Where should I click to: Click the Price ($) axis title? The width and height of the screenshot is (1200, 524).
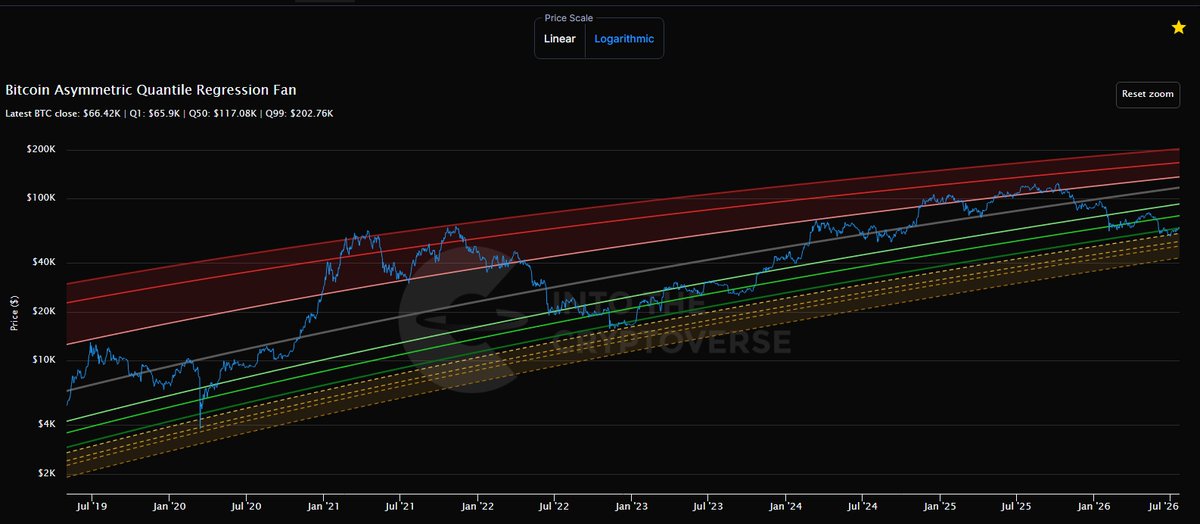[x=15, y=315]
